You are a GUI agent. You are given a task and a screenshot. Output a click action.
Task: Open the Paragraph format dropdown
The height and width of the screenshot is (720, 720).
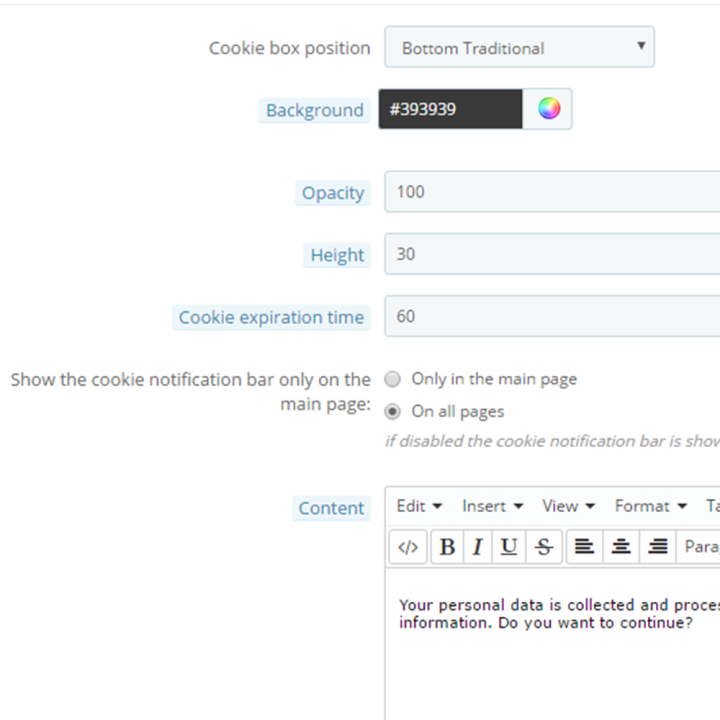[x=698, y=547]
